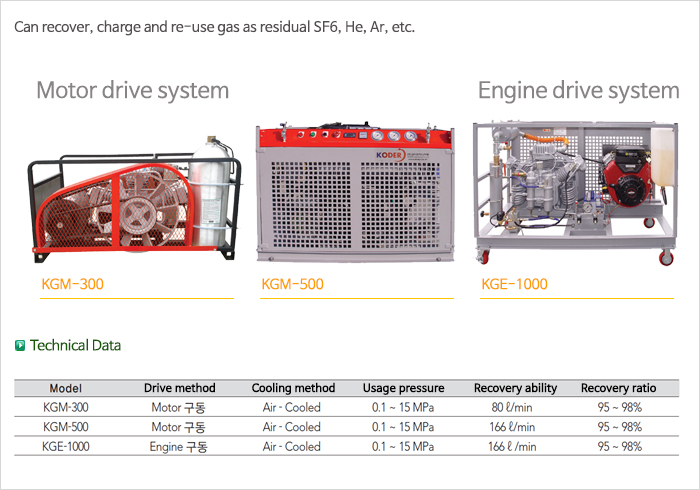Viewport: 700px width, 490px height.
Task: Click the Engine drive system heading
Action: pyautogui.click(x=579, y=91)
